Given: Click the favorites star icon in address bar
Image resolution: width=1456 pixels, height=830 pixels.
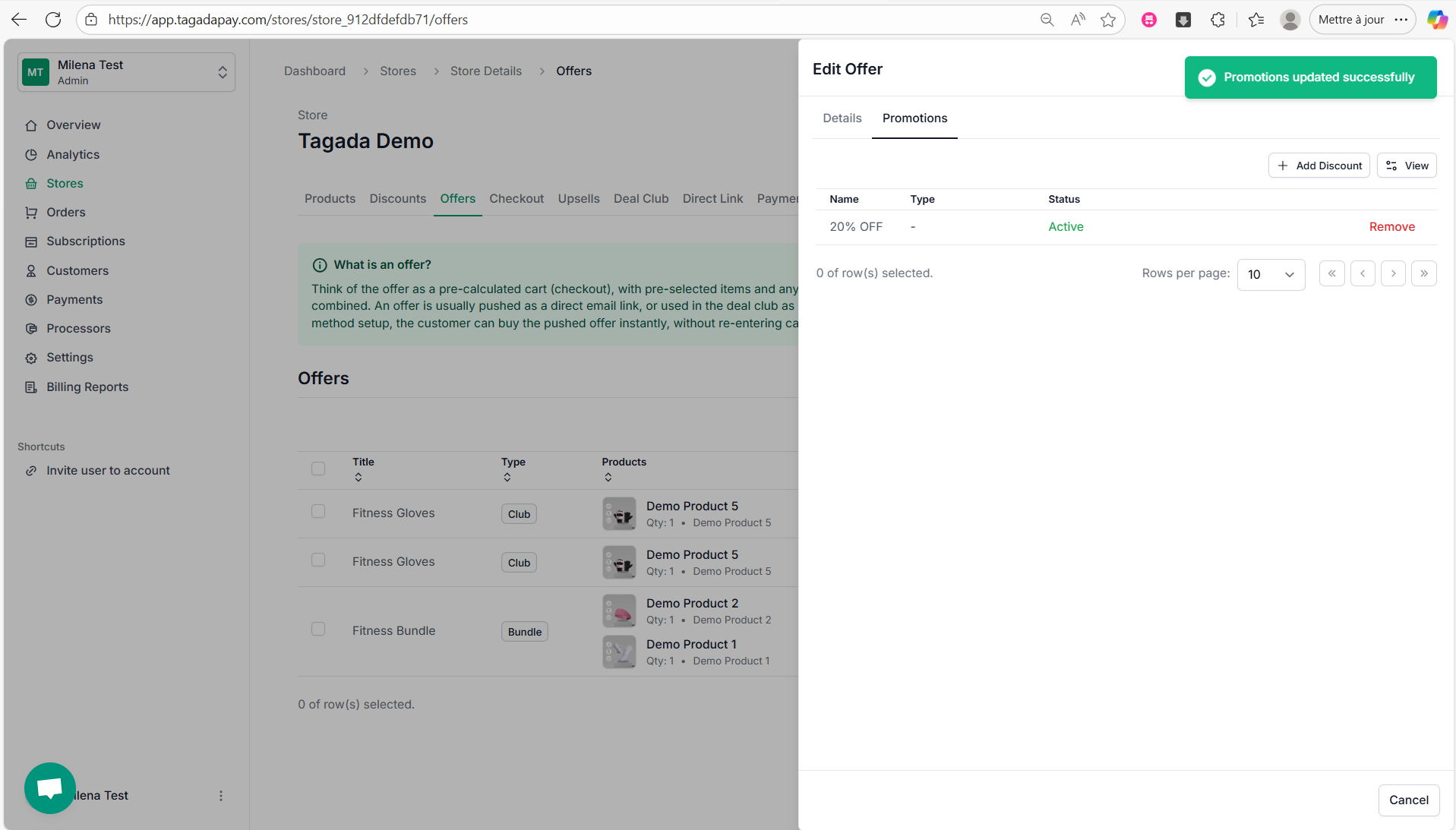Looking at the screenshot, I should point(1108,20).
